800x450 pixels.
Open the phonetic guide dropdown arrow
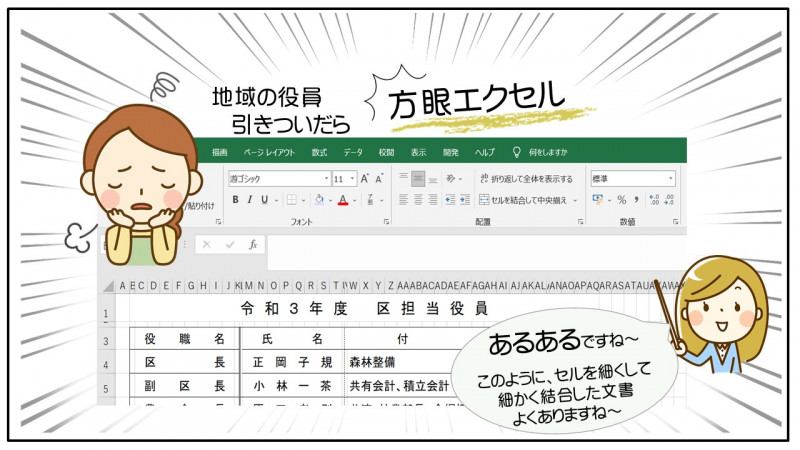pyautogui.click(x=381, y=201)
